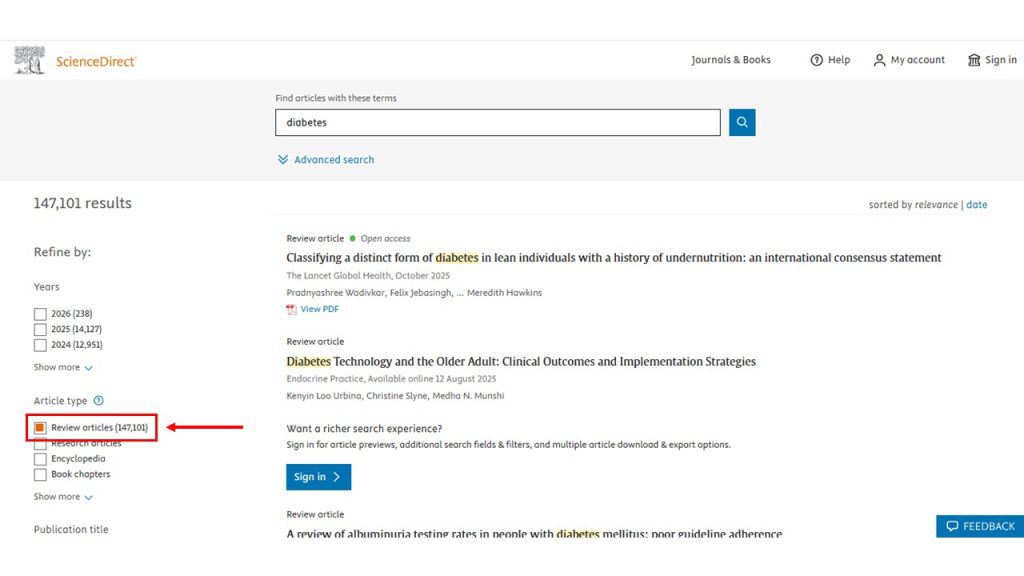
Task: Check the 2025 year filter checkbox
Action: pyautogui.click(x=40, y=329)
